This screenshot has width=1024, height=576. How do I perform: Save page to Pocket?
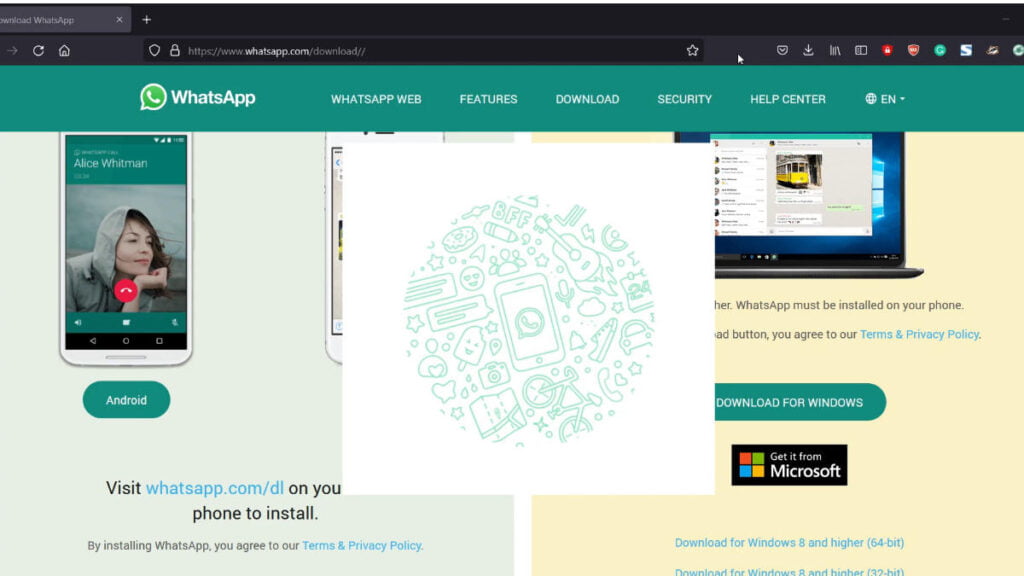tap(782, 50)
